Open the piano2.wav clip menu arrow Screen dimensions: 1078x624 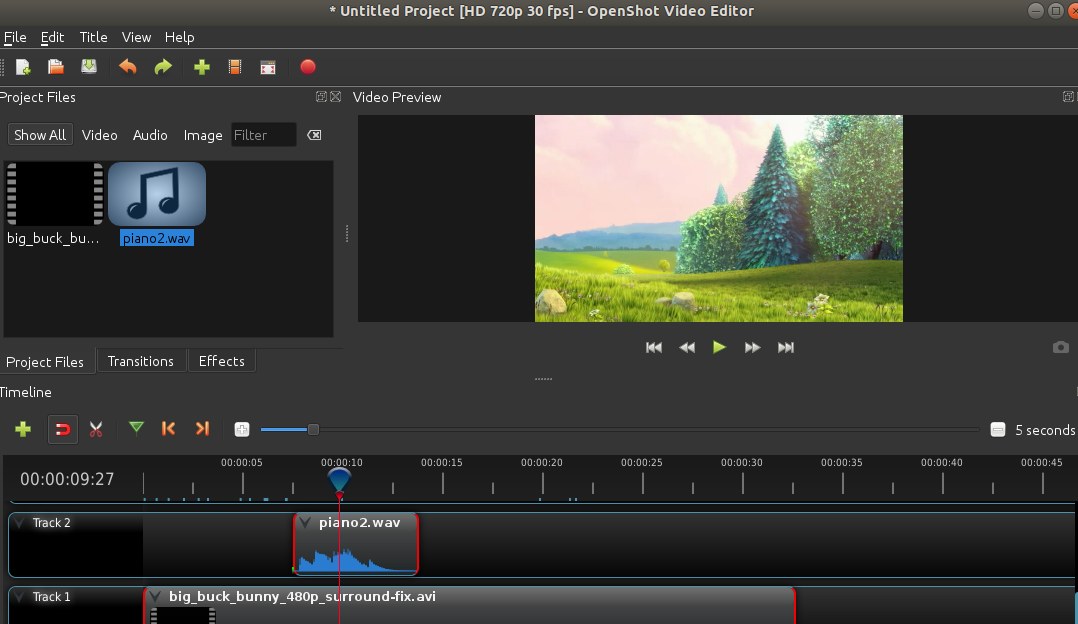pyautogui.click(x=305, y=522)
